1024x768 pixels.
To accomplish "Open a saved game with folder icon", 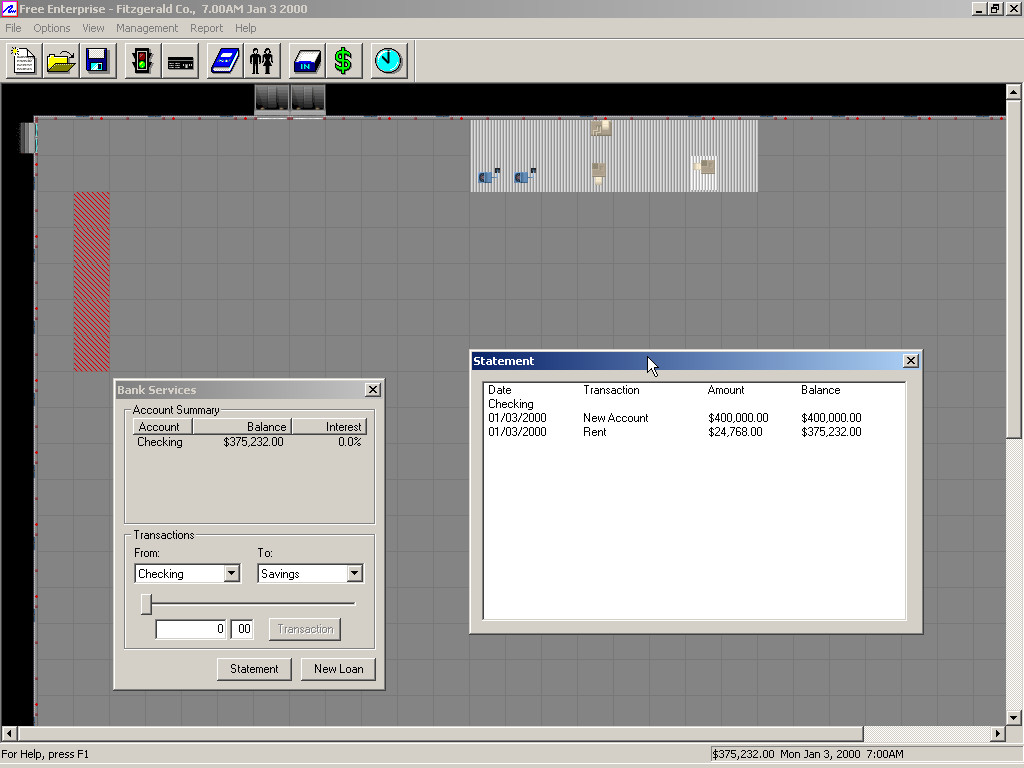I will tap(60, 61).
